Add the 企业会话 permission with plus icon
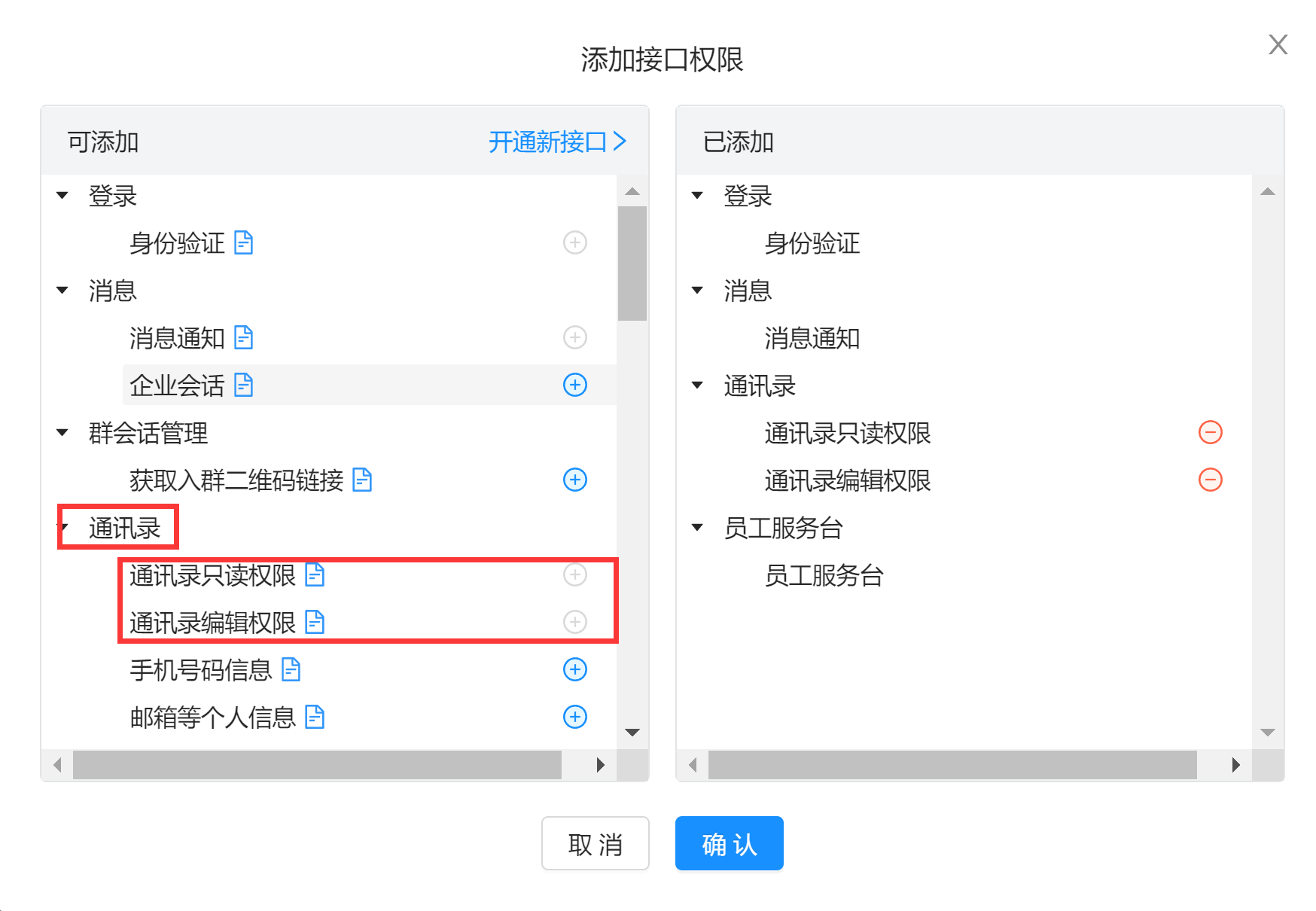This screenshot has width=1316, height=911. click(x=575, y=385)
